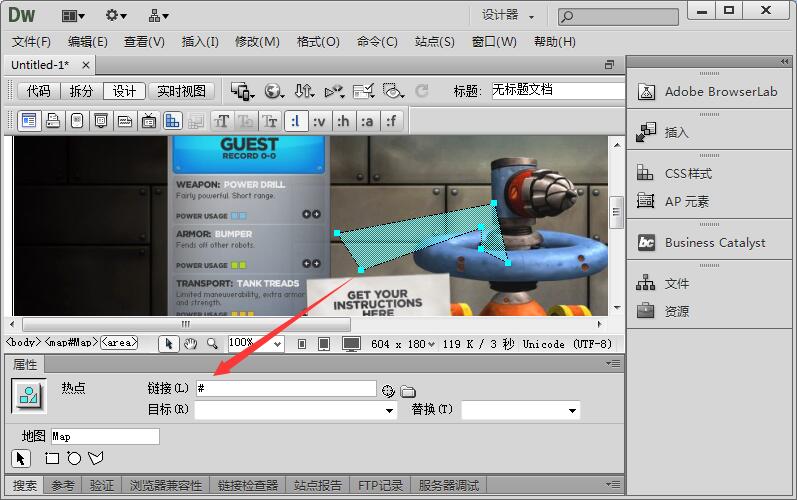Toggle the CSS styles display icon

(173, 121)
